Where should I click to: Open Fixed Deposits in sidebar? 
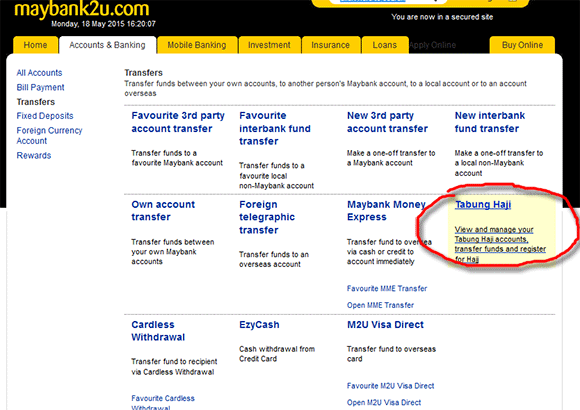pyautogui.click(x=45, y=116)
